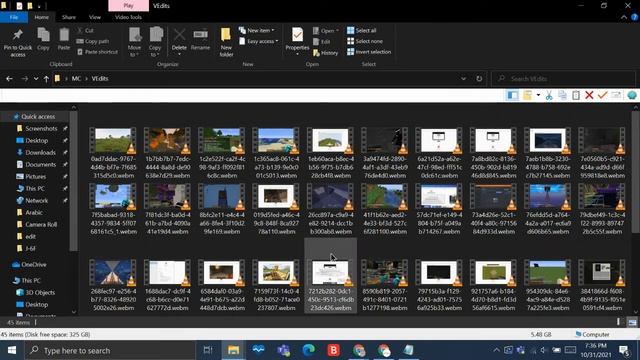Open recent locations dropdown arrow
Viewport: 640px width, 360px height.
point(36,79)
